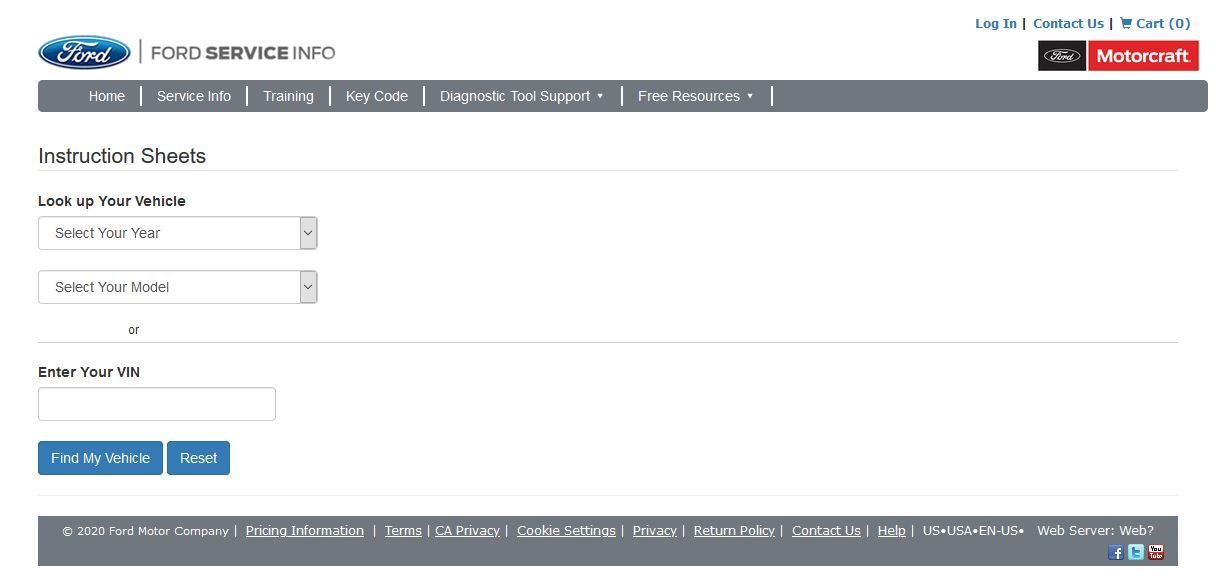Viewport: 1229px width, 583px height.
Task: Open the Free Resources menu
Action: [x=695, y=96]
